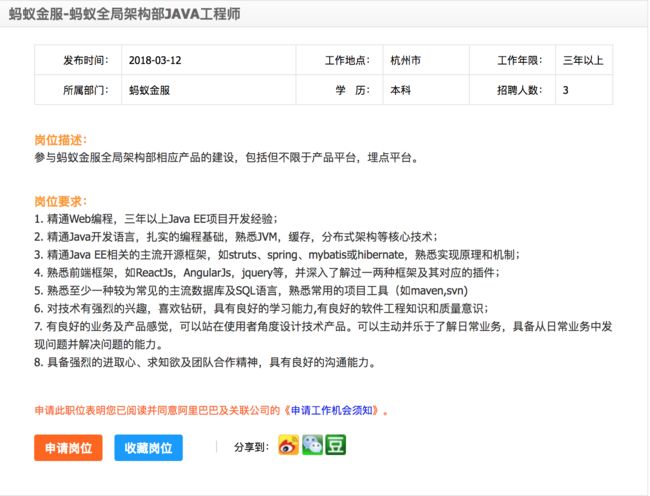650x496 pixels.
Task: Click requirement 5 mentioning maven,svn
Action: click(x=251, y=290)
